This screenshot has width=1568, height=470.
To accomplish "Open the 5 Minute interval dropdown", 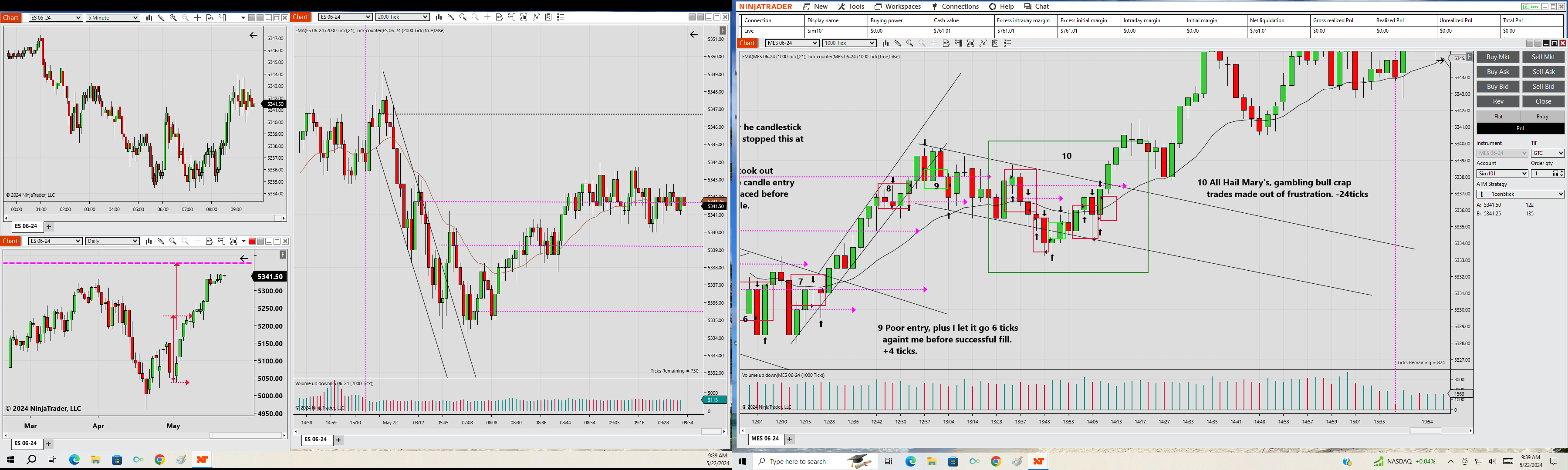I will (x=113, y=18).
